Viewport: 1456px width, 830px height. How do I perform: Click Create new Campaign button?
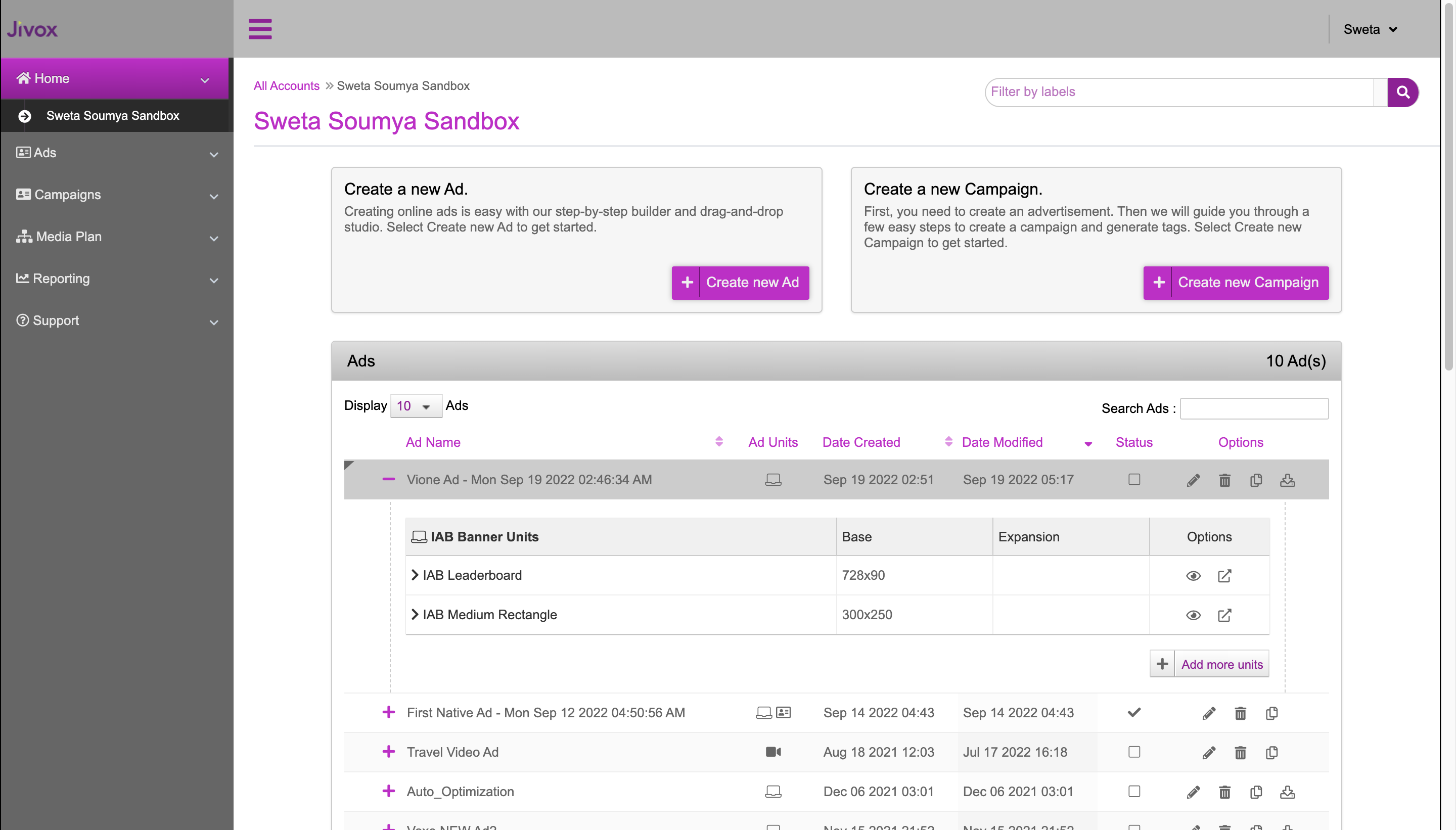pyautogui.click(x=1236, y=283)
